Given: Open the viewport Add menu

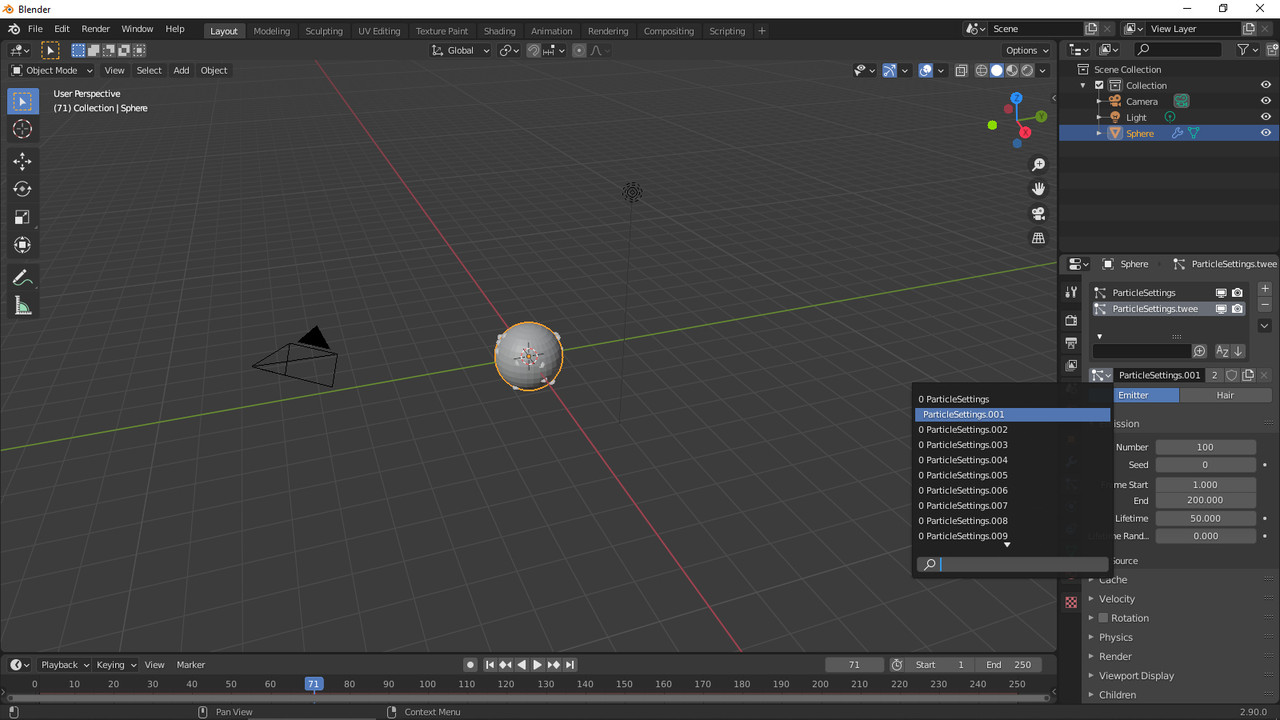Looking at the screenshot, I should [181, 70].
